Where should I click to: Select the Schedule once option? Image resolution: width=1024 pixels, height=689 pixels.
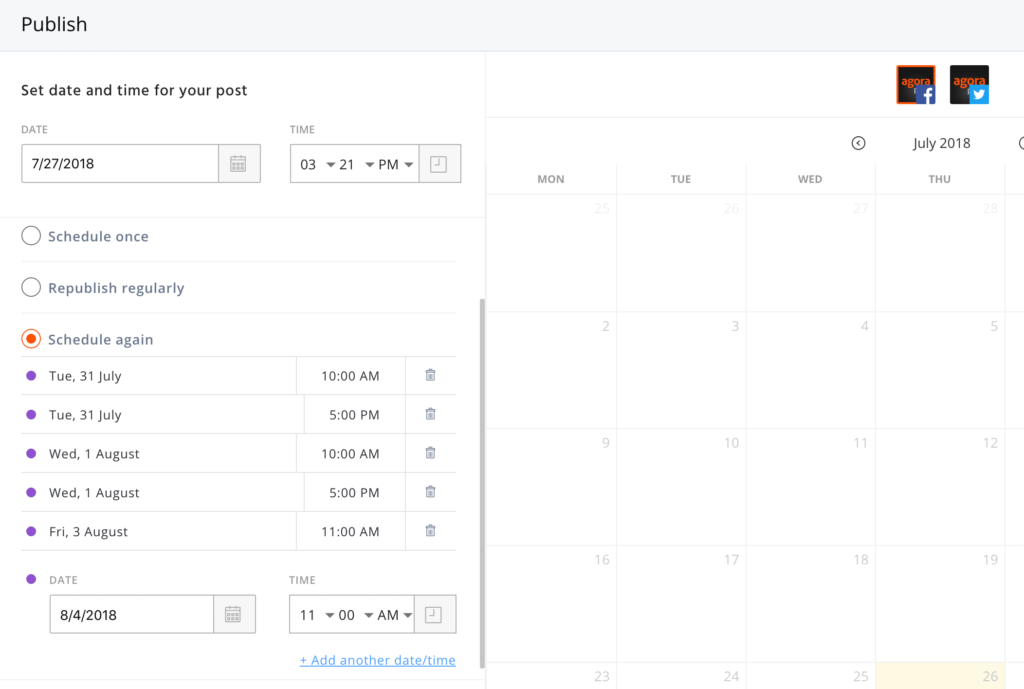coord(31,237)
